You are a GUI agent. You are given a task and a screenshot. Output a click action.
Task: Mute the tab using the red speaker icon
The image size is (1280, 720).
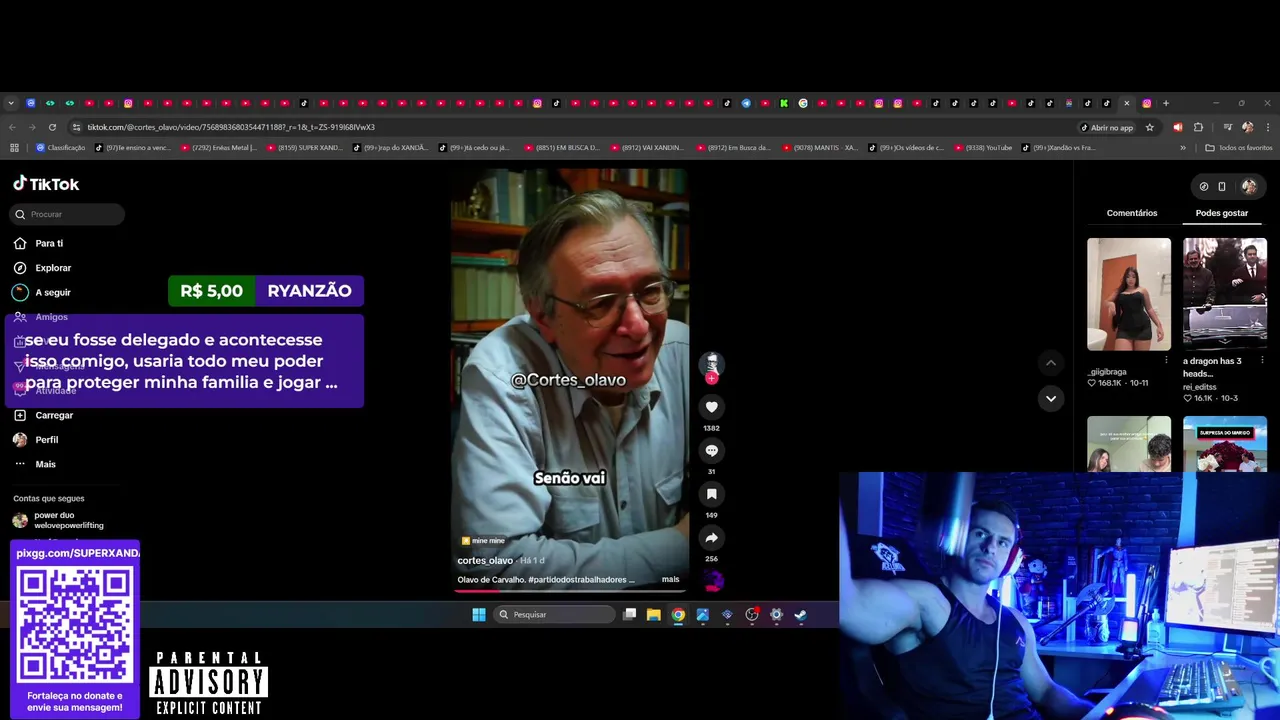point(1177,127)
